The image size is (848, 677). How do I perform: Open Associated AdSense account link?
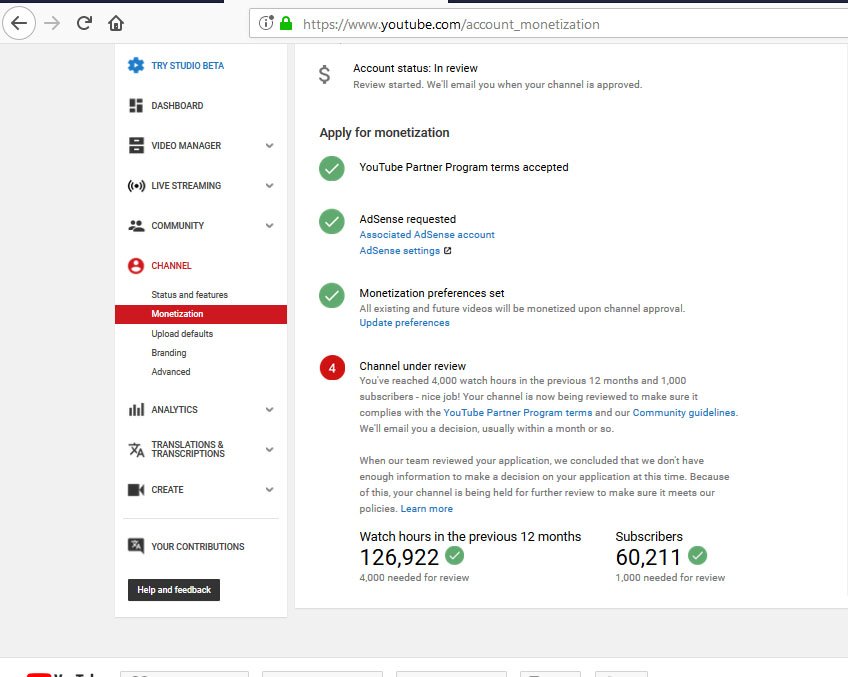(427, 235)
